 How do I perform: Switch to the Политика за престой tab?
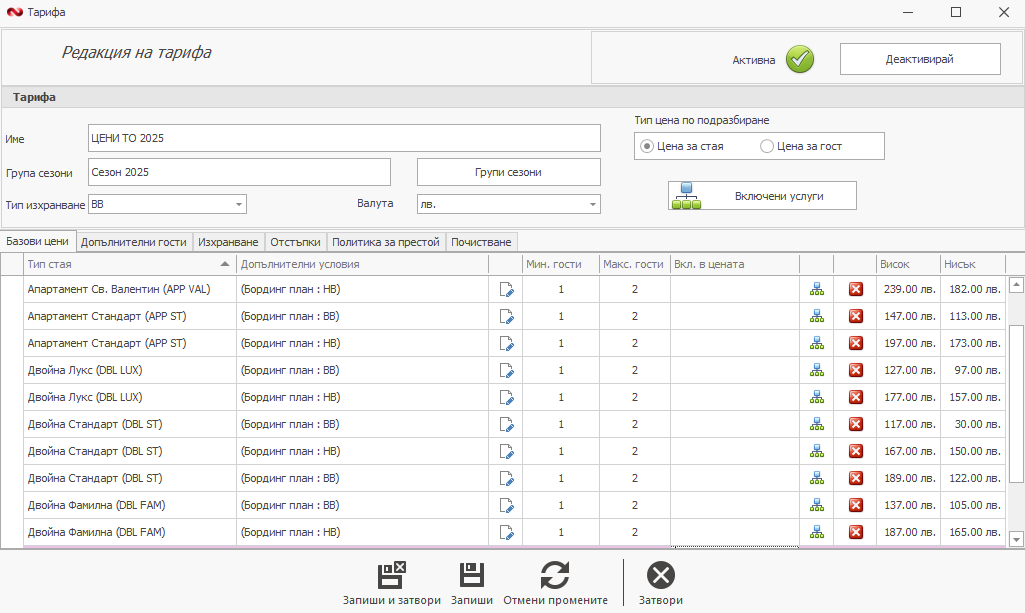coord(385,242)
